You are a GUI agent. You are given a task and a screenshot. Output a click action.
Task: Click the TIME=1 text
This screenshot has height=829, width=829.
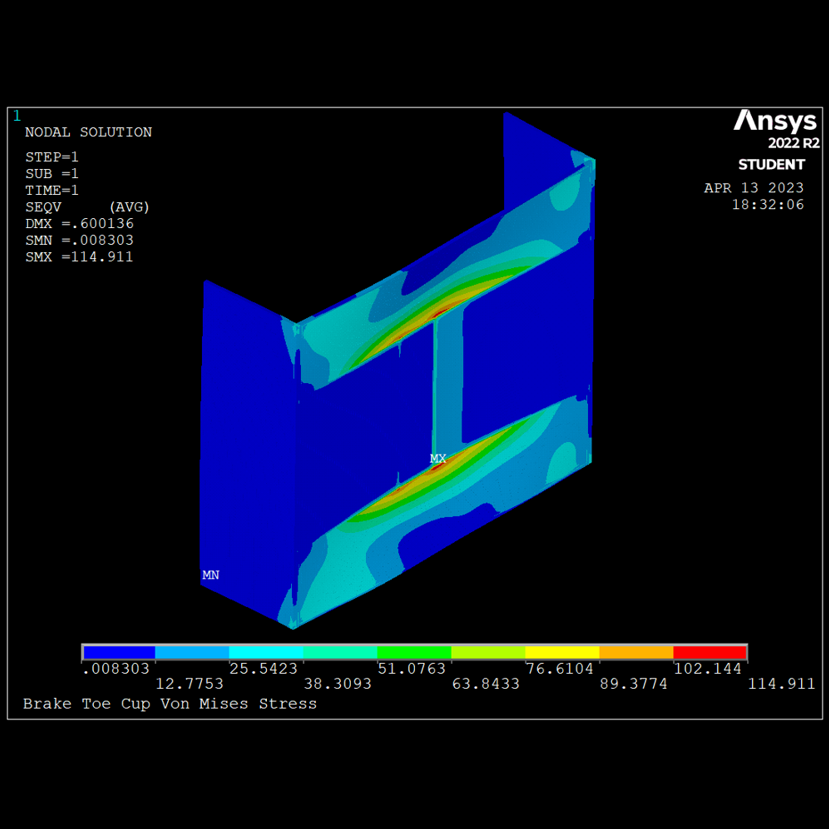[x=52, y=190]
